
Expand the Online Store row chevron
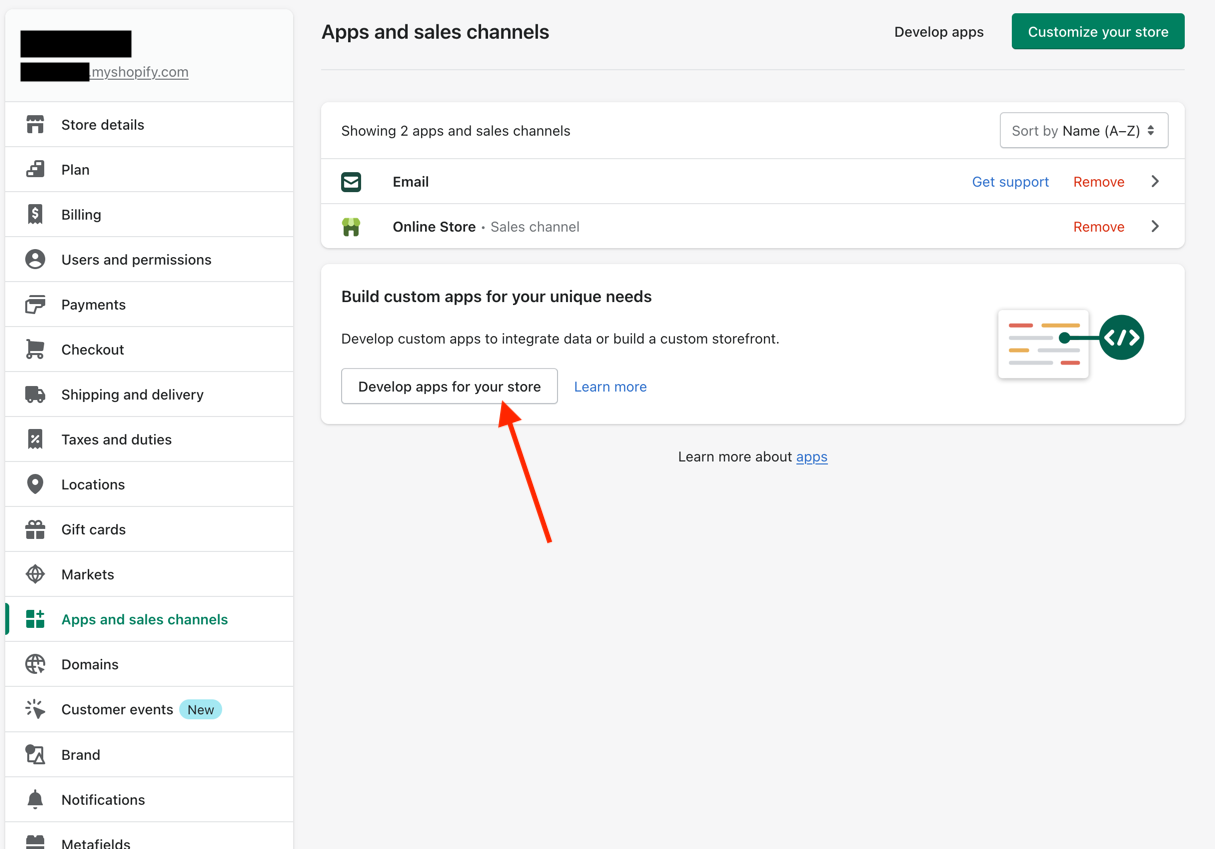tap(1155, 227)
